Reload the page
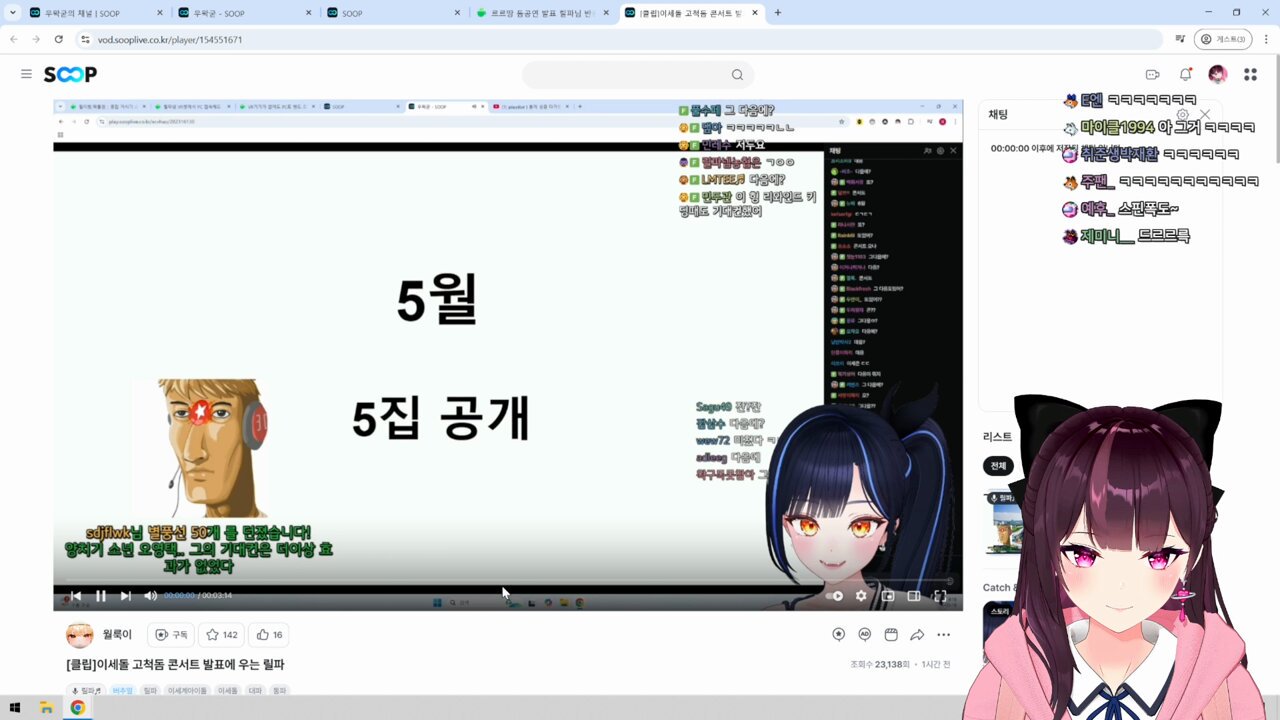This screenshot has width=1280, height=720. 59,39
